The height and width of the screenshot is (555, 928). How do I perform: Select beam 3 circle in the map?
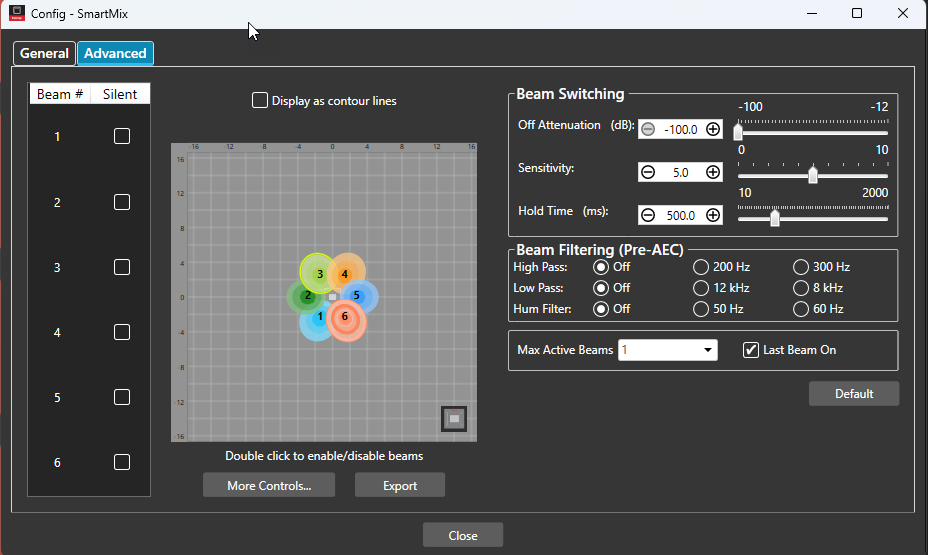coord(319,273)
